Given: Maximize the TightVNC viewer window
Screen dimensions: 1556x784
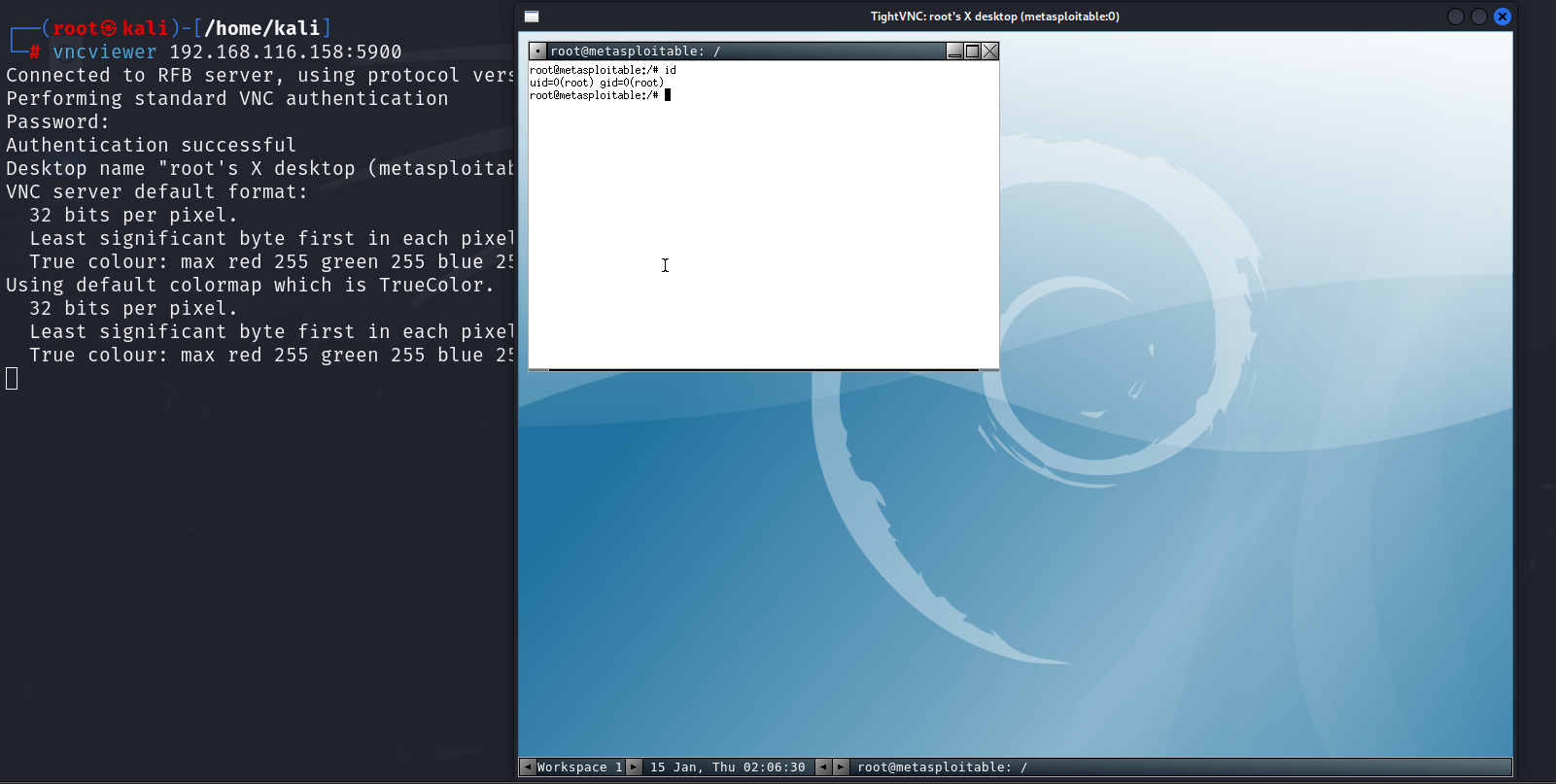Looking at the screenshot, I should pos(1478,17).
